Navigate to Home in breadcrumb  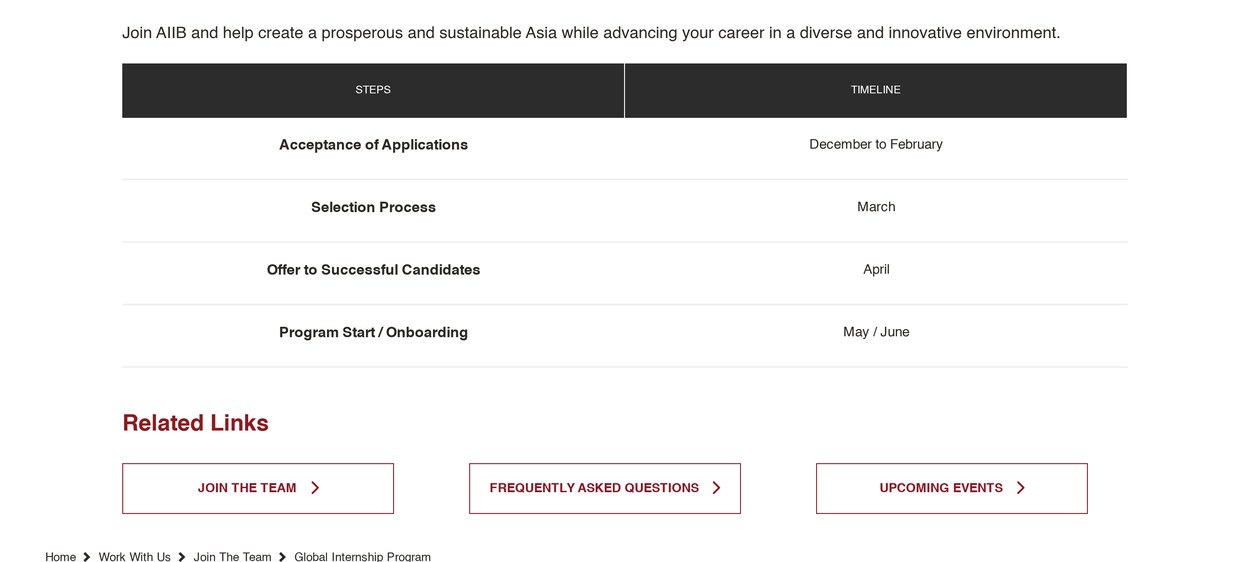pyautogui.click(x=60, y=557)
